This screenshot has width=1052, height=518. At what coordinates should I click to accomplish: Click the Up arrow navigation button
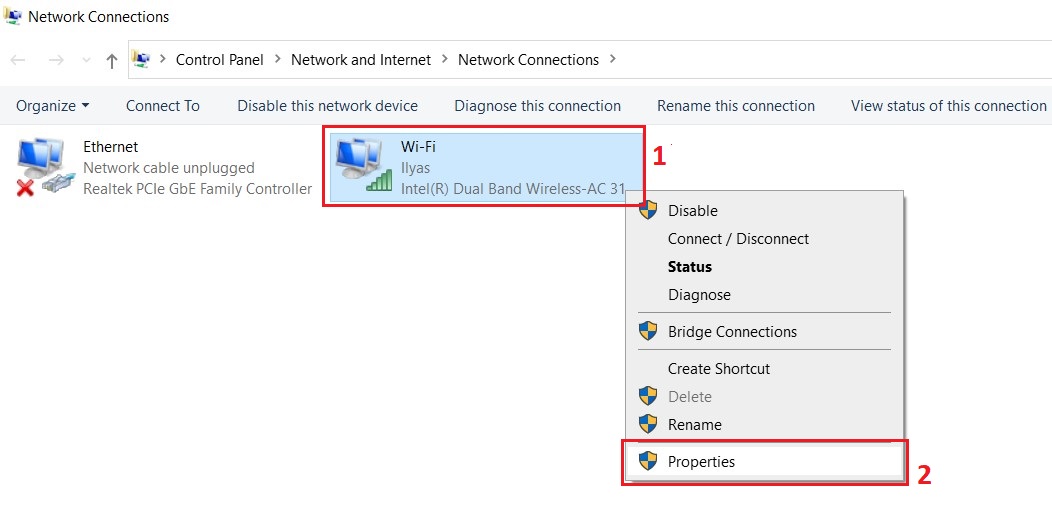112,60
